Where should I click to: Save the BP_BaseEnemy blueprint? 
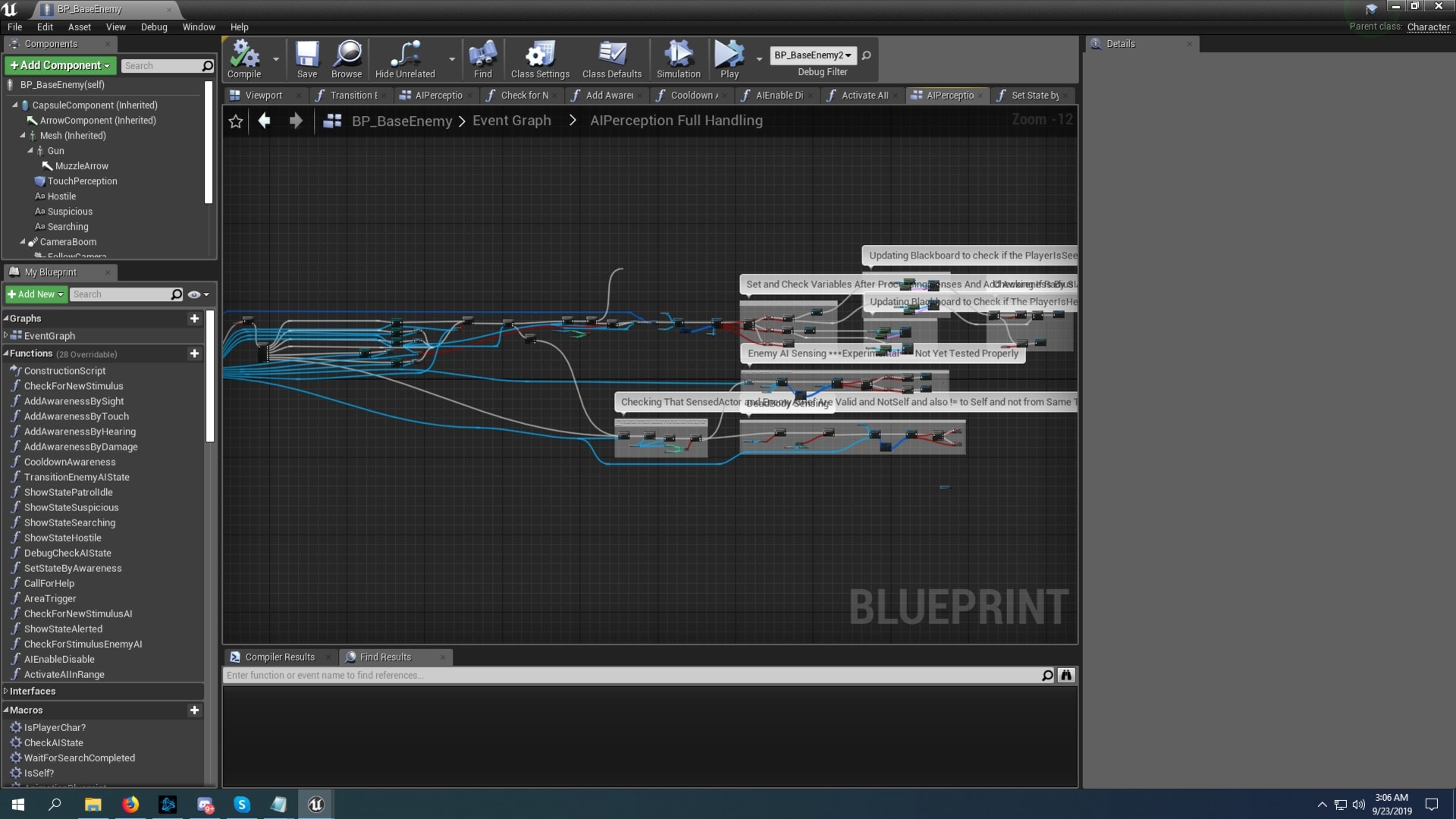(x=307, y=59)
